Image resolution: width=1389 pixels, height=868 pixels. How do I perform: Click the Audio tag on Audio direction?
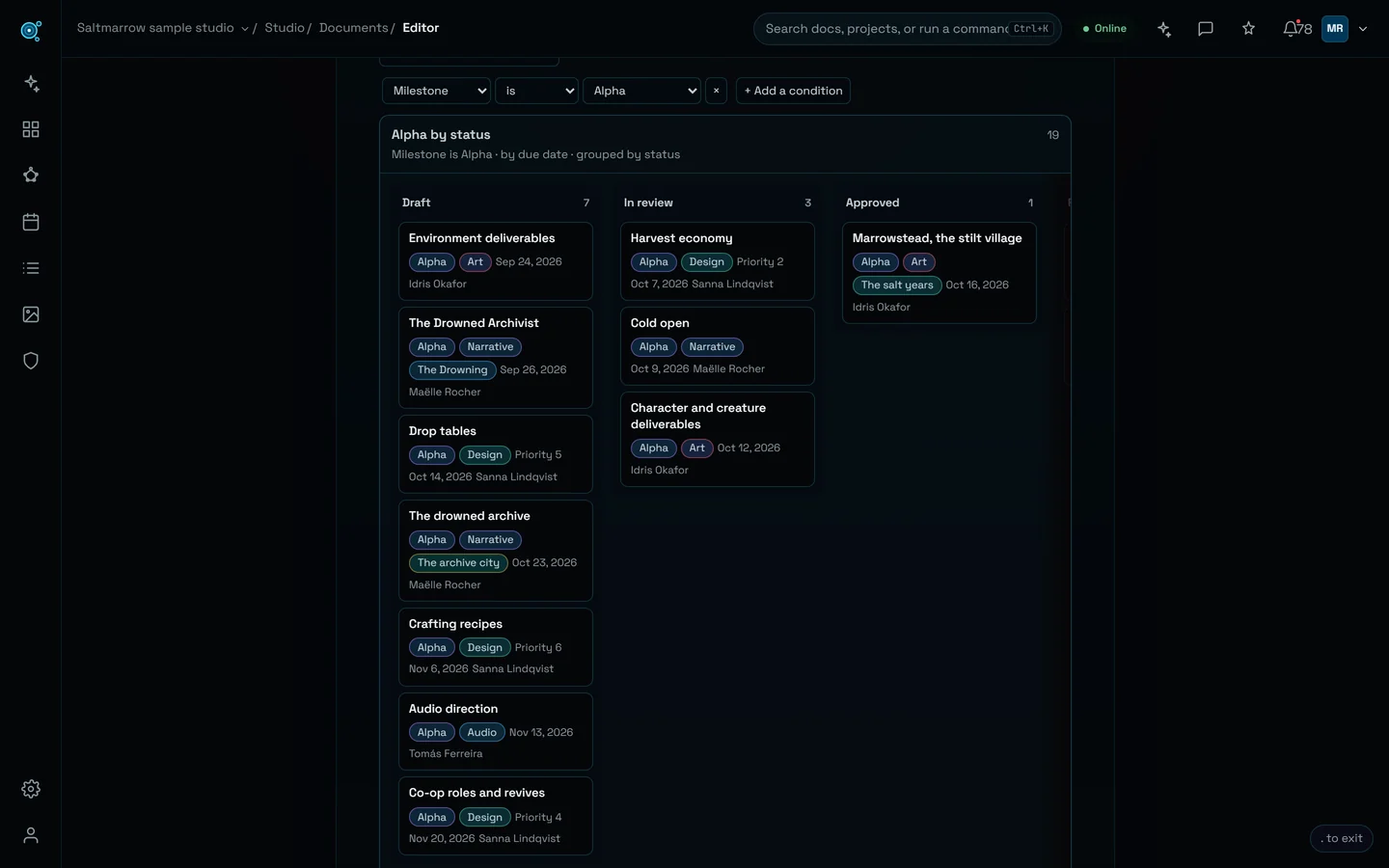click(482, 732)
